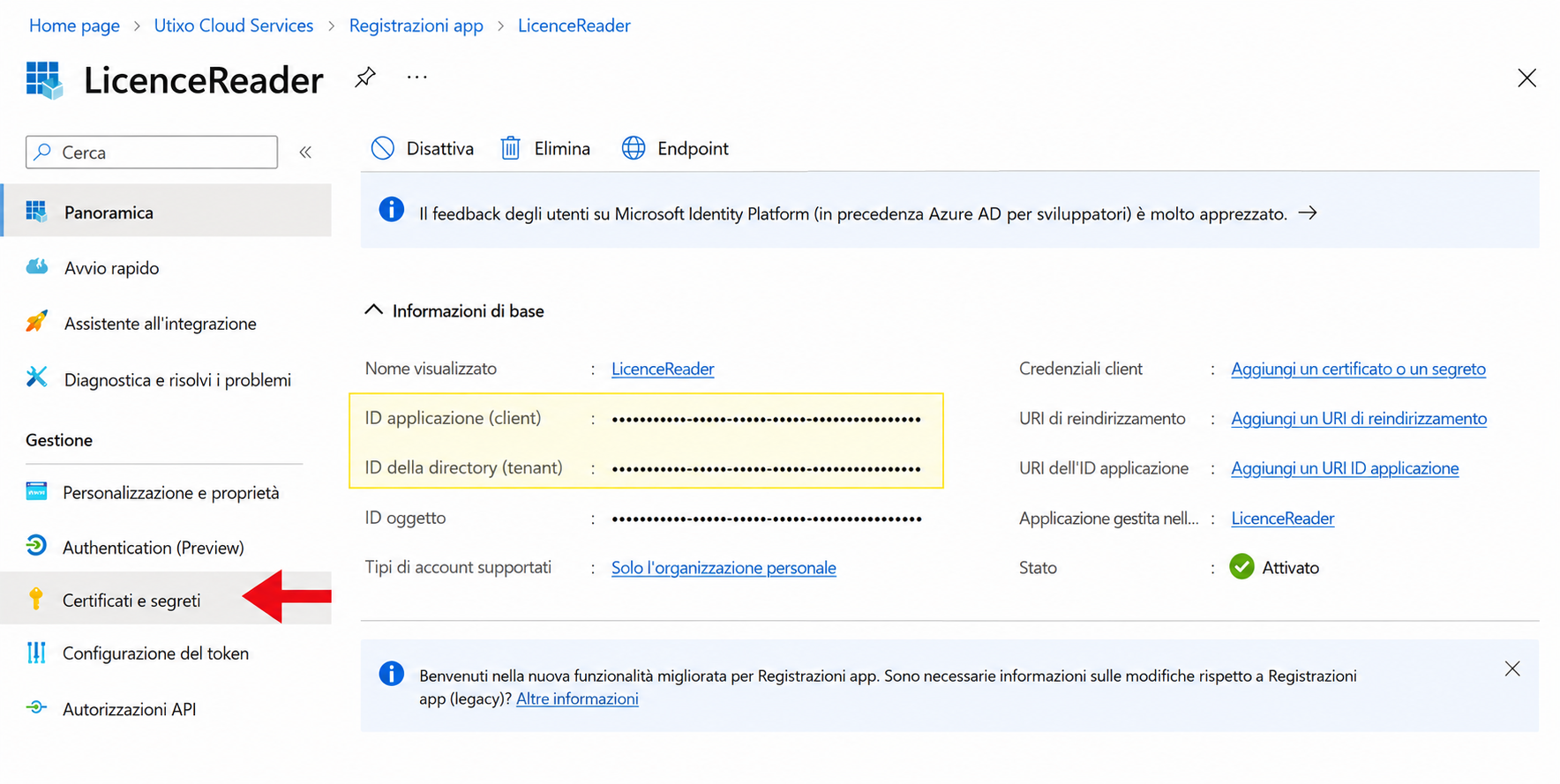Click Solo l'organizzazione personale link
Image resolution: width=1560 pixels, height=784 pixels.
coord(724,568)
